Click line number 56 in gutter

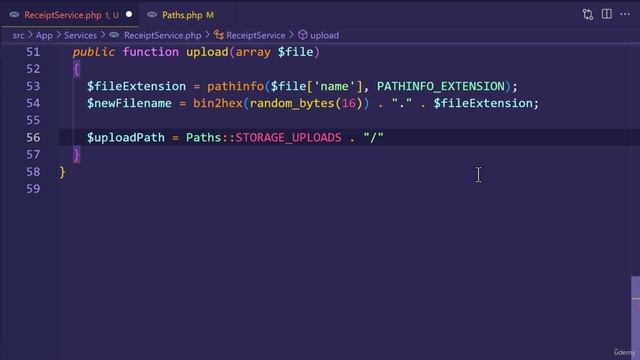pos(33,138)
